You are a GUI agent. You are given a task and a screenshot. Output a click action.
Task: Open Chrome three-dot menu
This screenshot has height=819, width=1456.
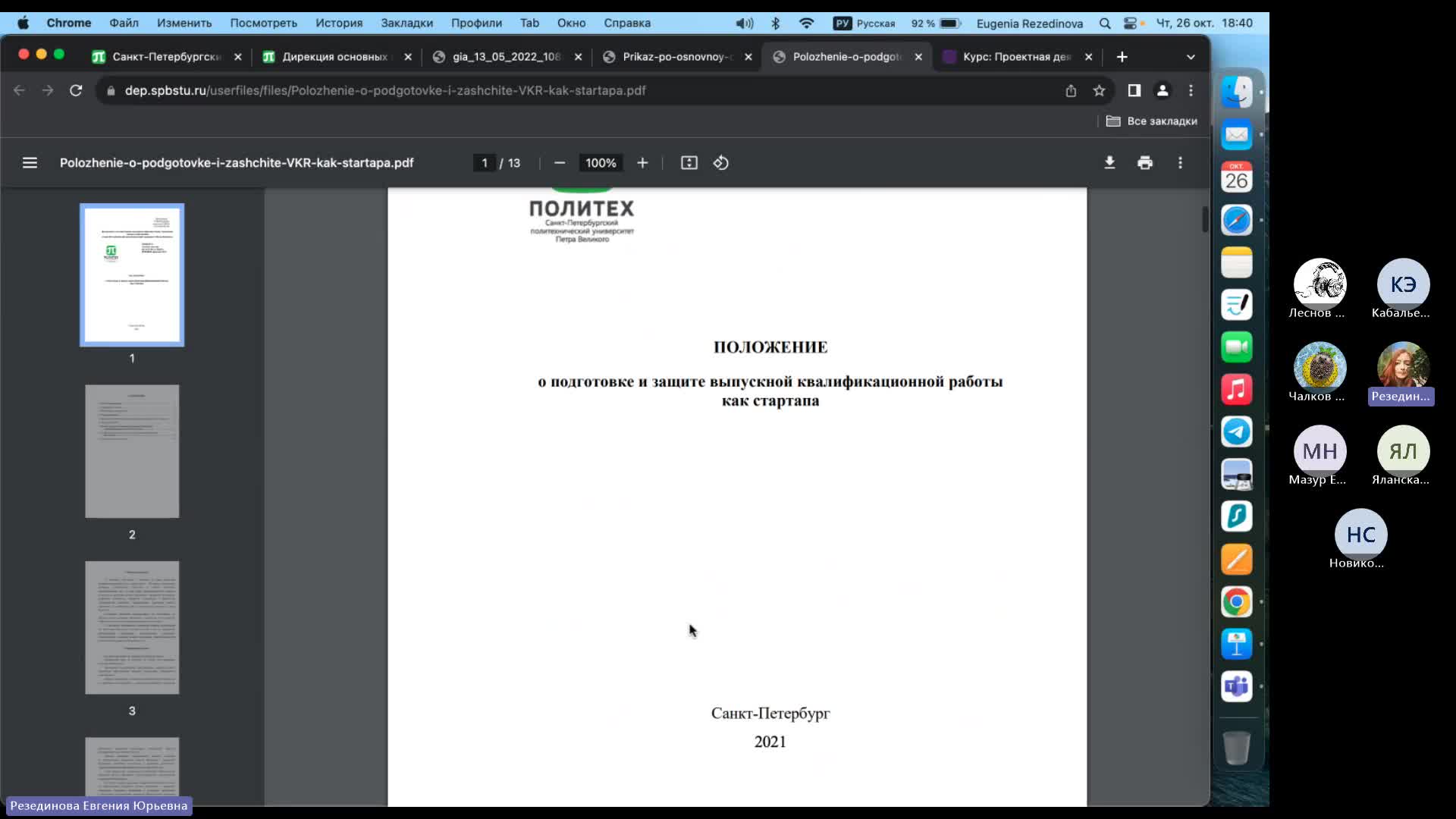(x=1191, y=90)
